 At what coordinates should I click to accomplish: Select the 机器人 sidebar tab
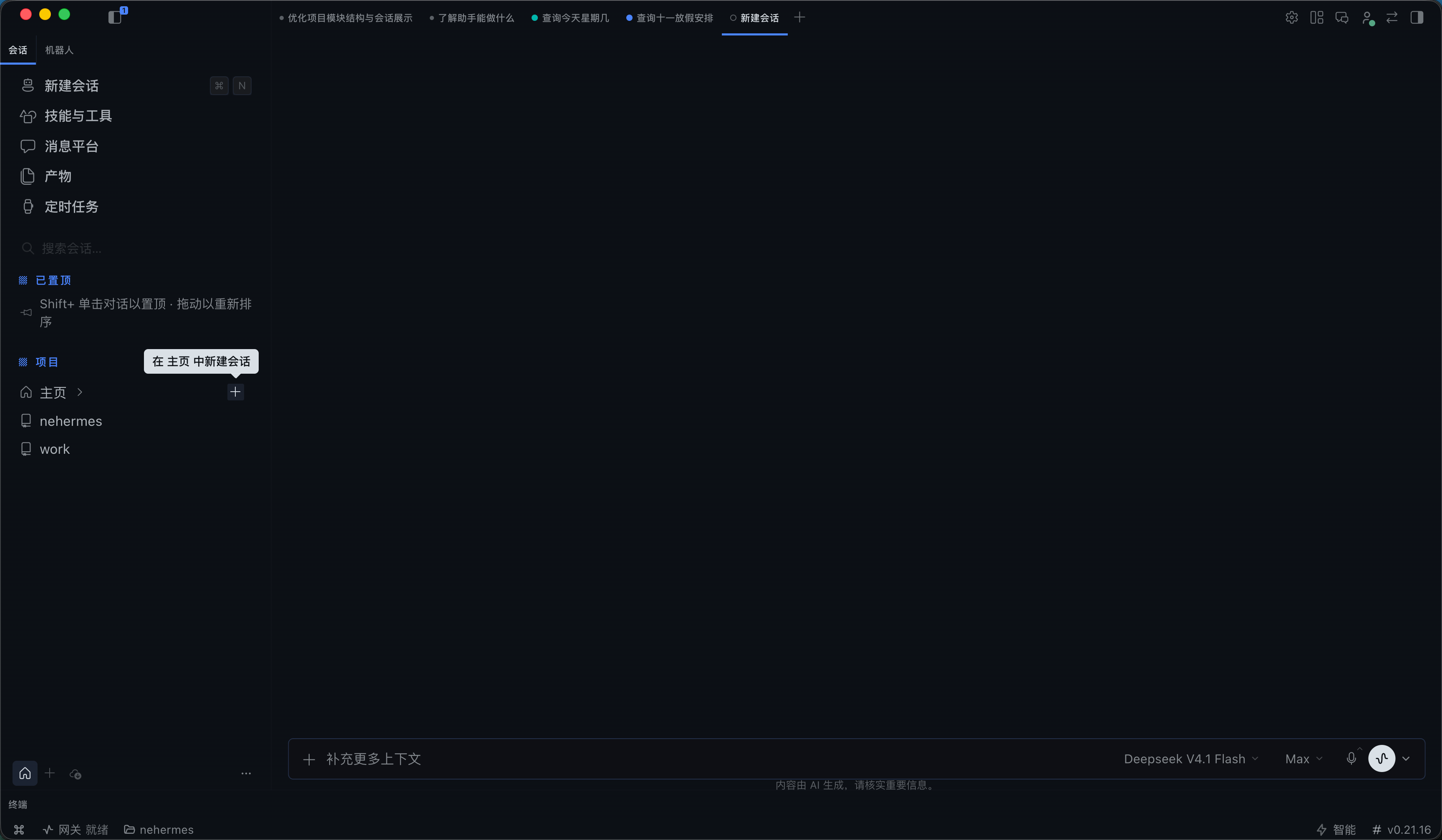click(59, 50)
